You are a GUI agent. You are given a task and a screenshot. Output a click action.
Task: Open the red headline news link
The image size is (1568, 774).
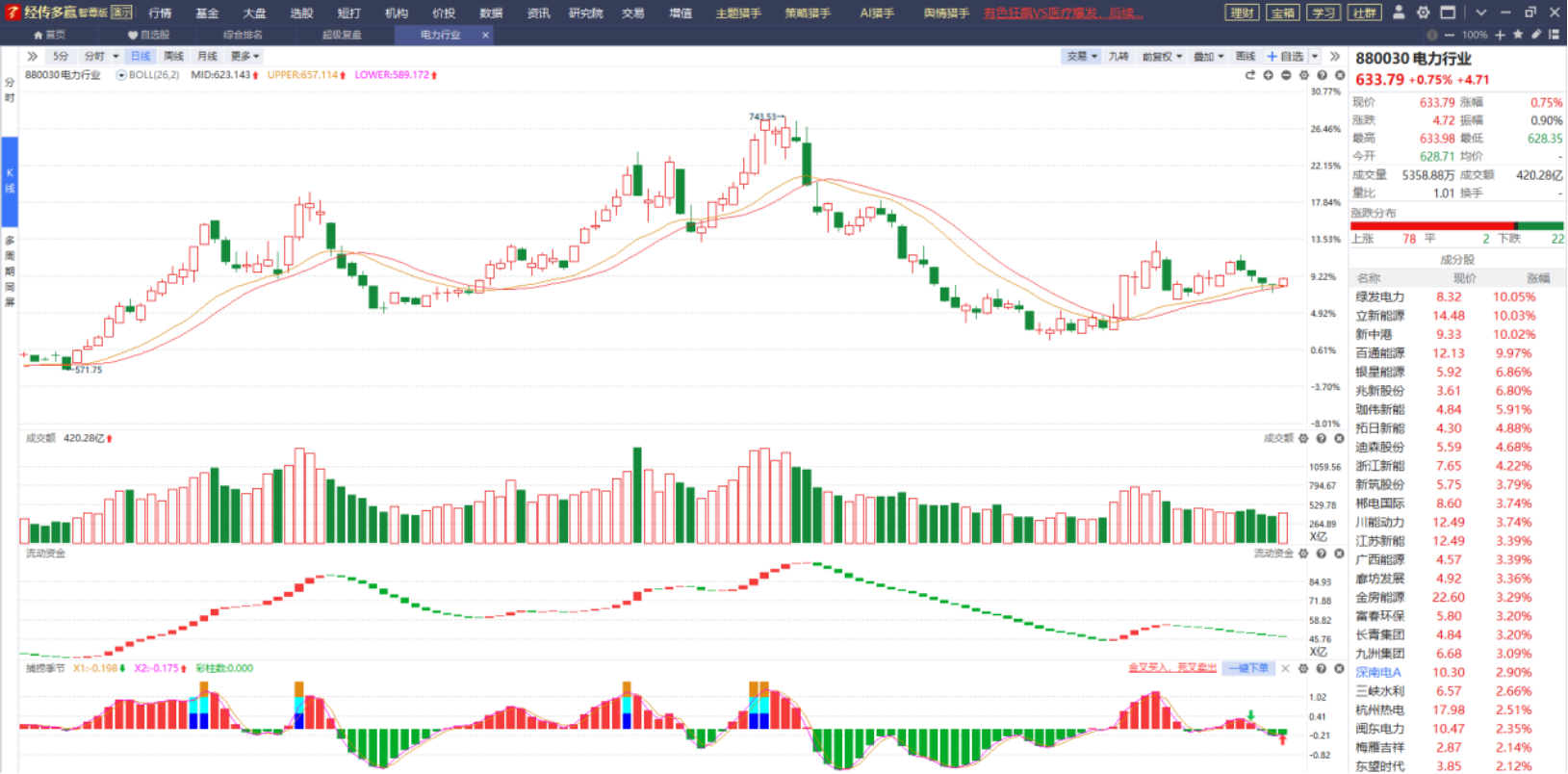[1063, 13]
